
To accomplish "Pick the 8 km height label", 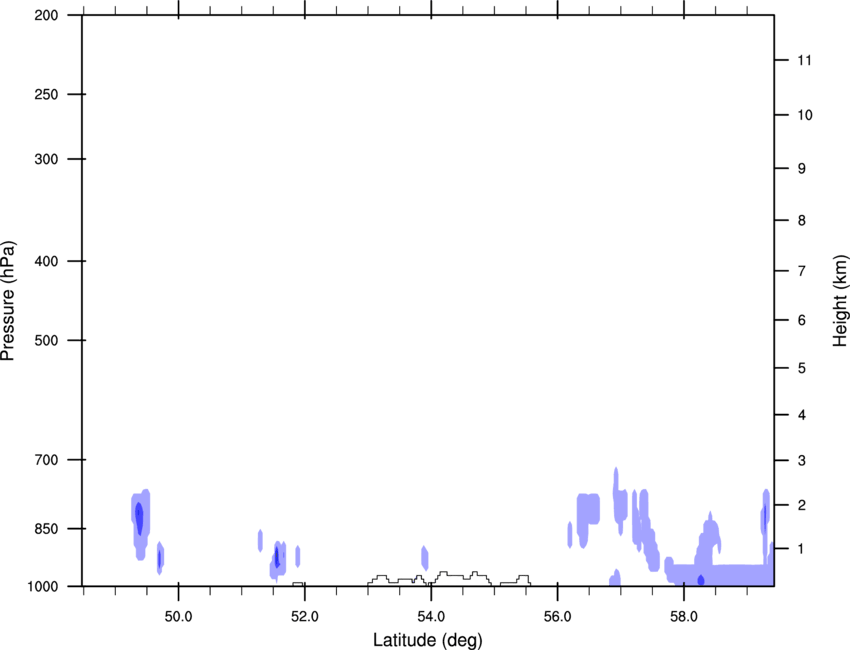I will pos(802,221).
